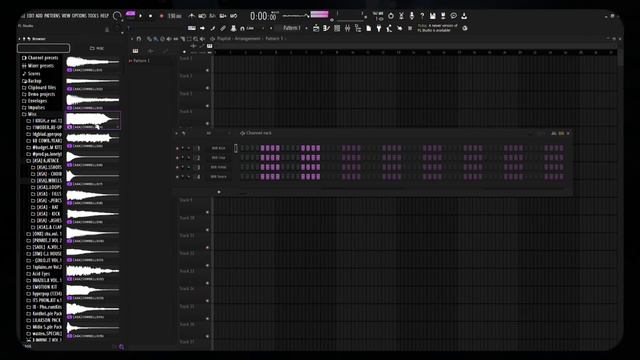The height and width of the screenshot is (360, 640).
Task: Open the Line snap dropdown
Action: pos(255,29)
